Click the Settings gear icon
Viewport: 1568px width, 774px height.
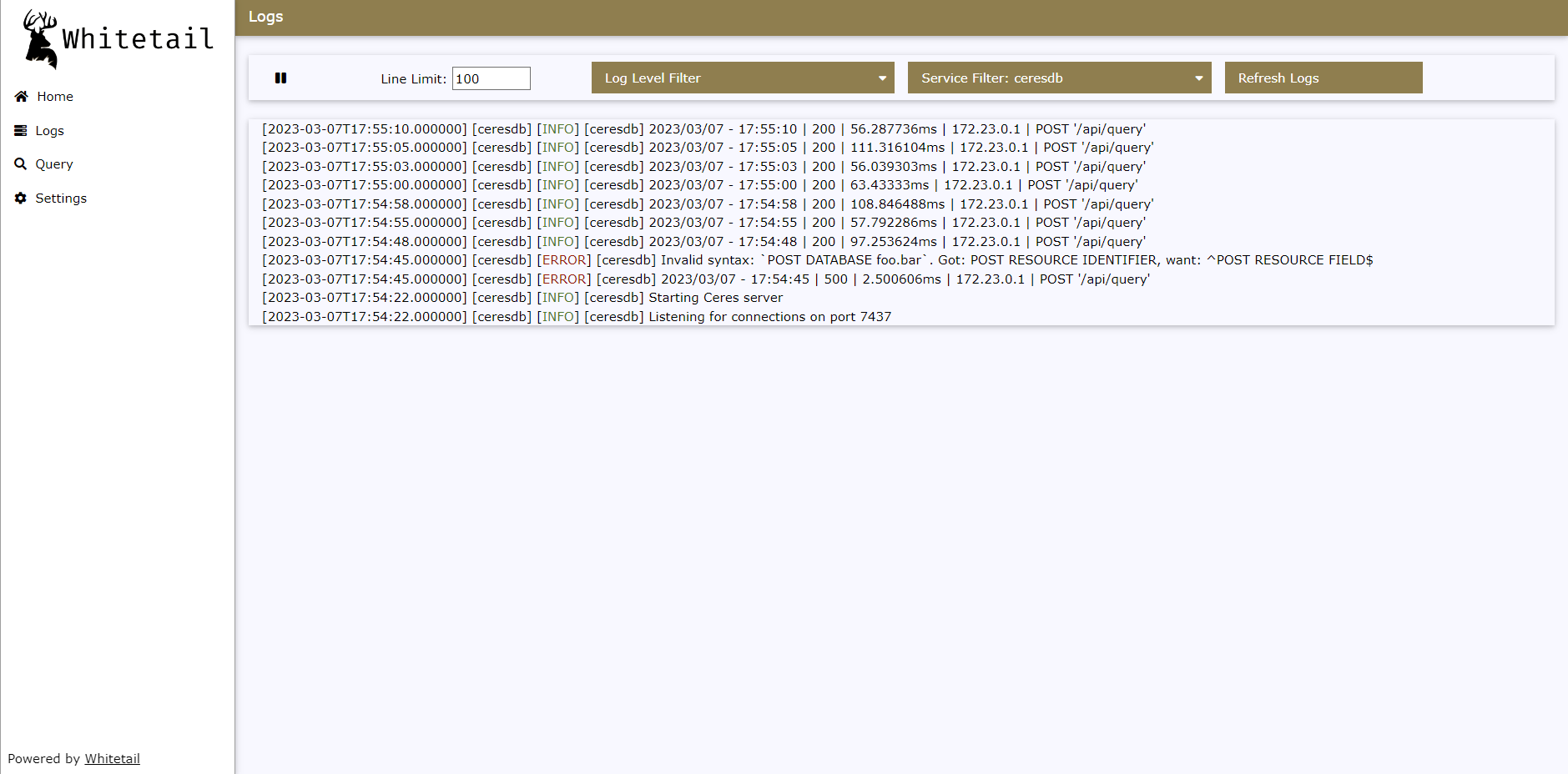tap(21, 199)
